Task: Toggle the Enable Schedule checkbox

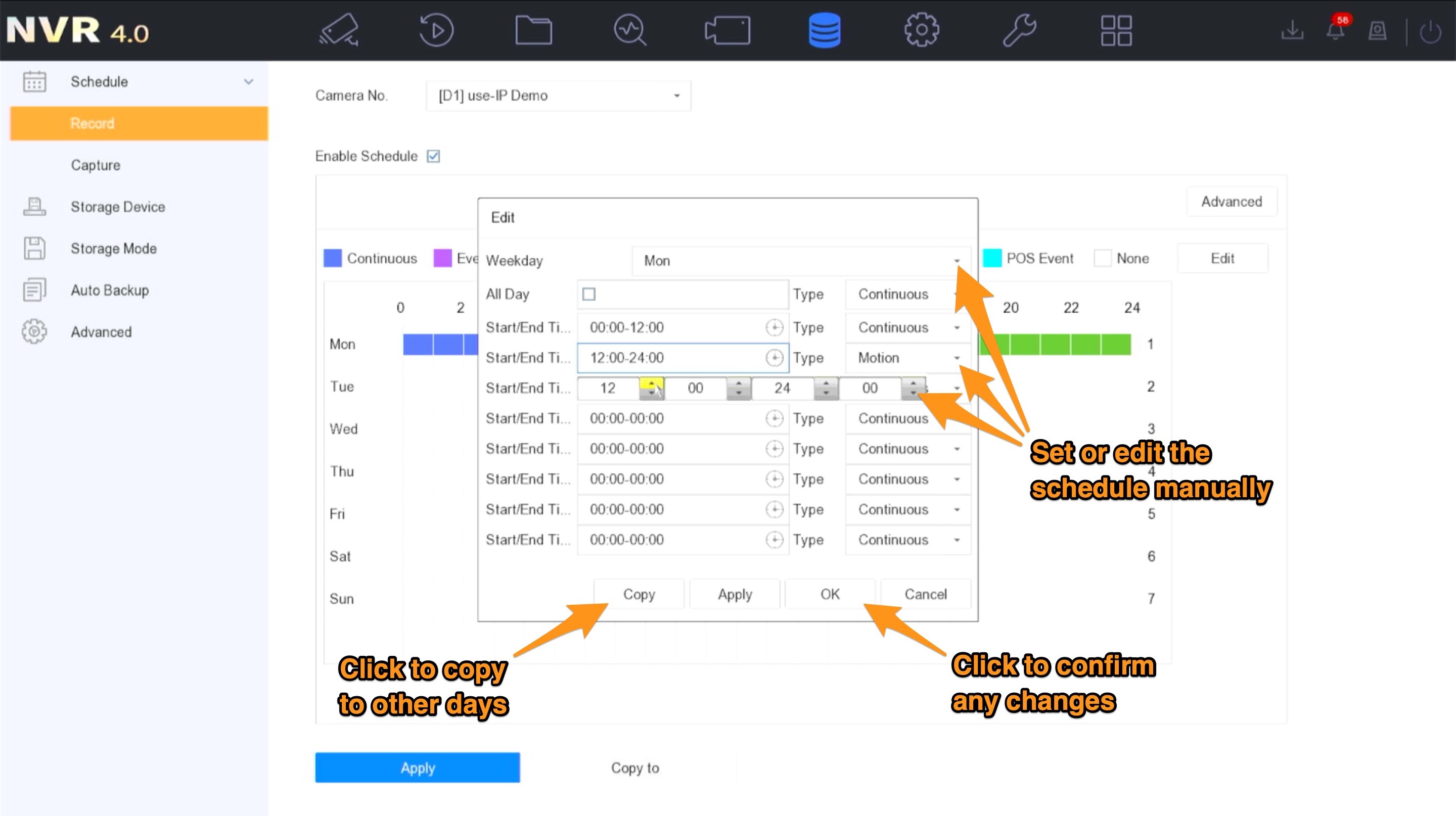Action: tap(434, 157)
